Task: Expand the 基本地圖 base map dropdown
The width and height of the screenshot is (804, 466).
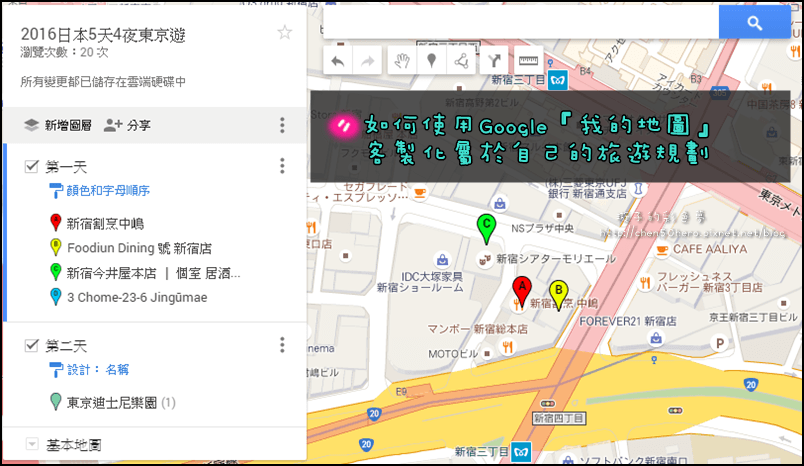Action: [x=32, y=443]
